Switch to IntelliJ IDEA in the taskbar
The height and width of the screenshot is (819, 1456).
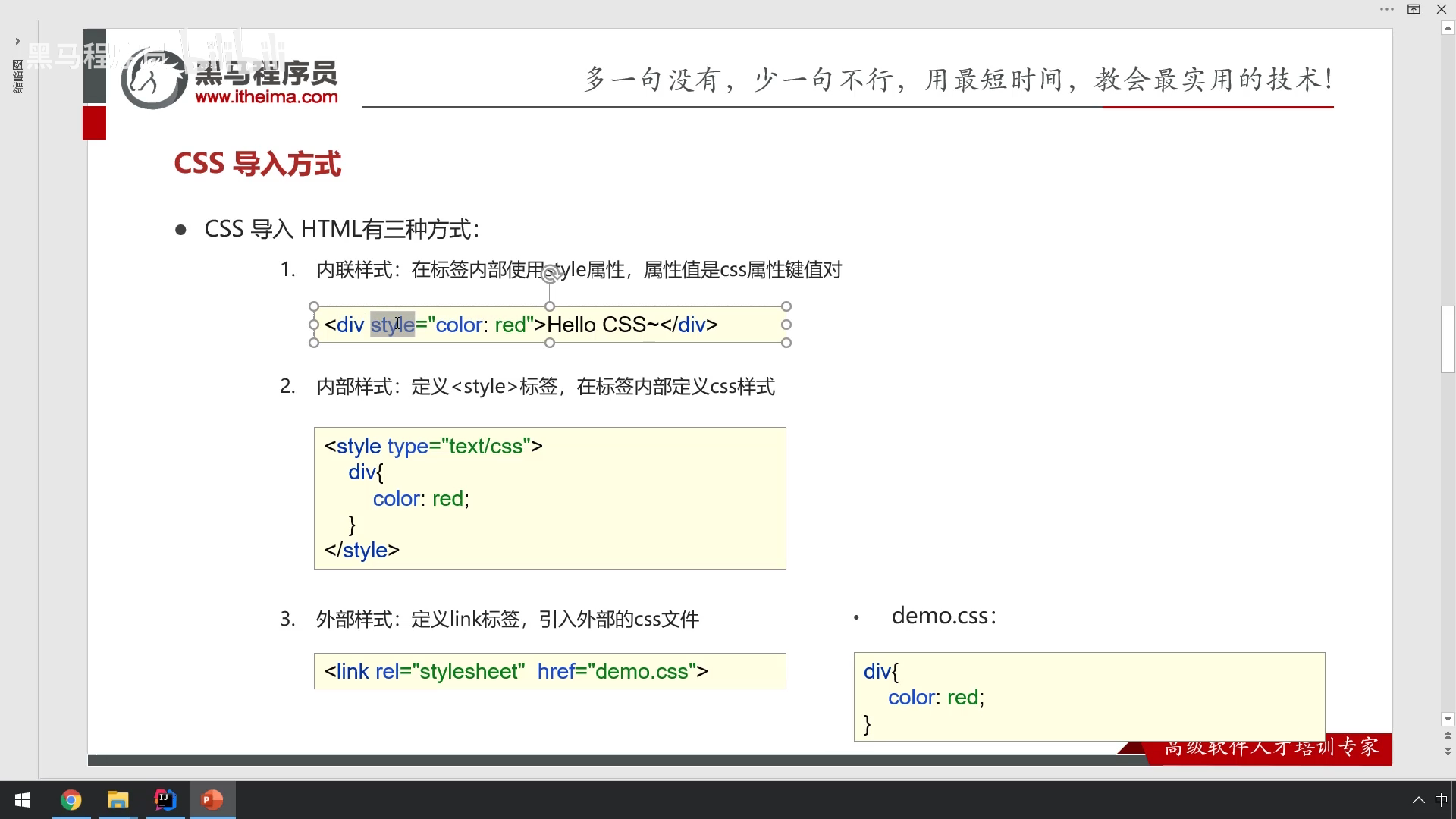click(165, 800)
